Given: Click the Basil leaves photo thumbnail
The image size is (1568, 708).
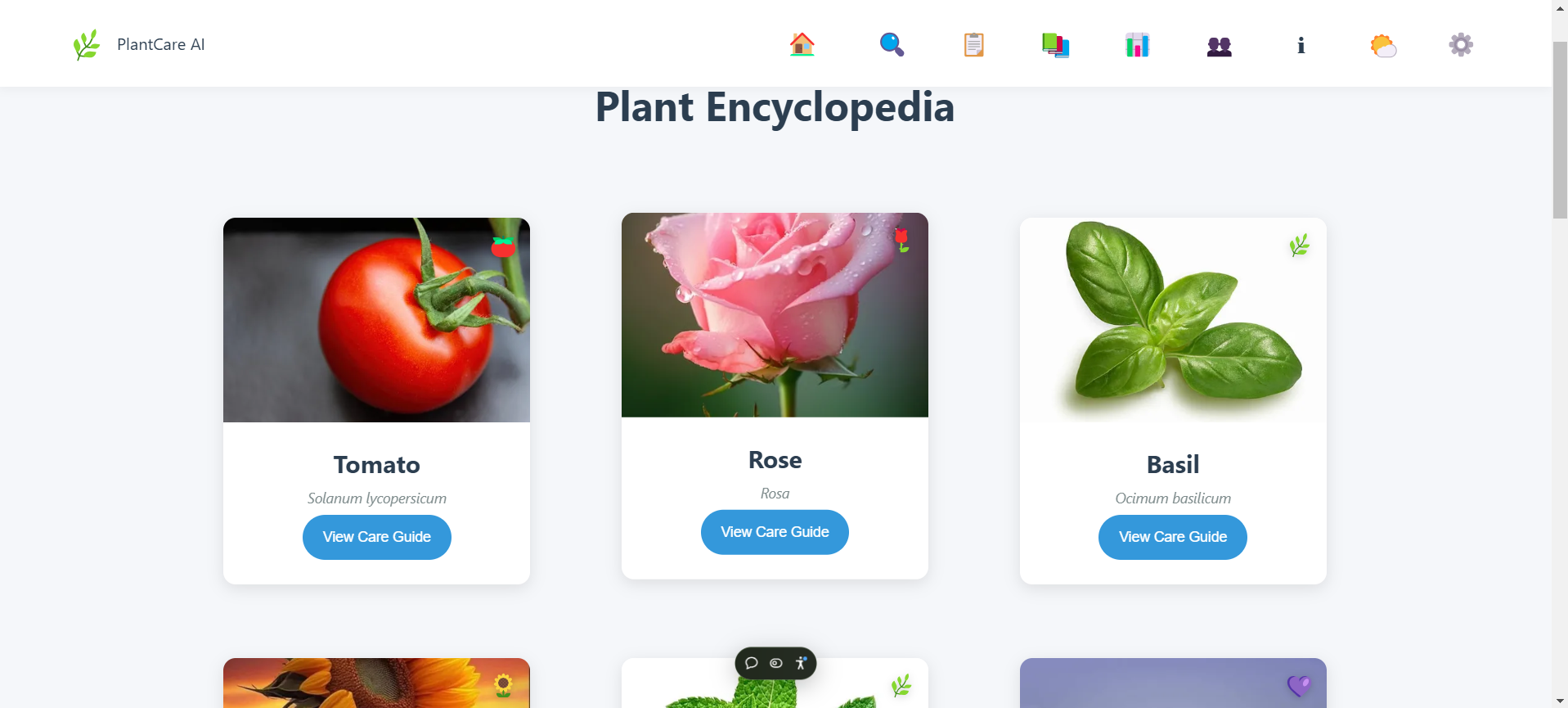Looking at the screenshot, I should [x=1173, y=320].
